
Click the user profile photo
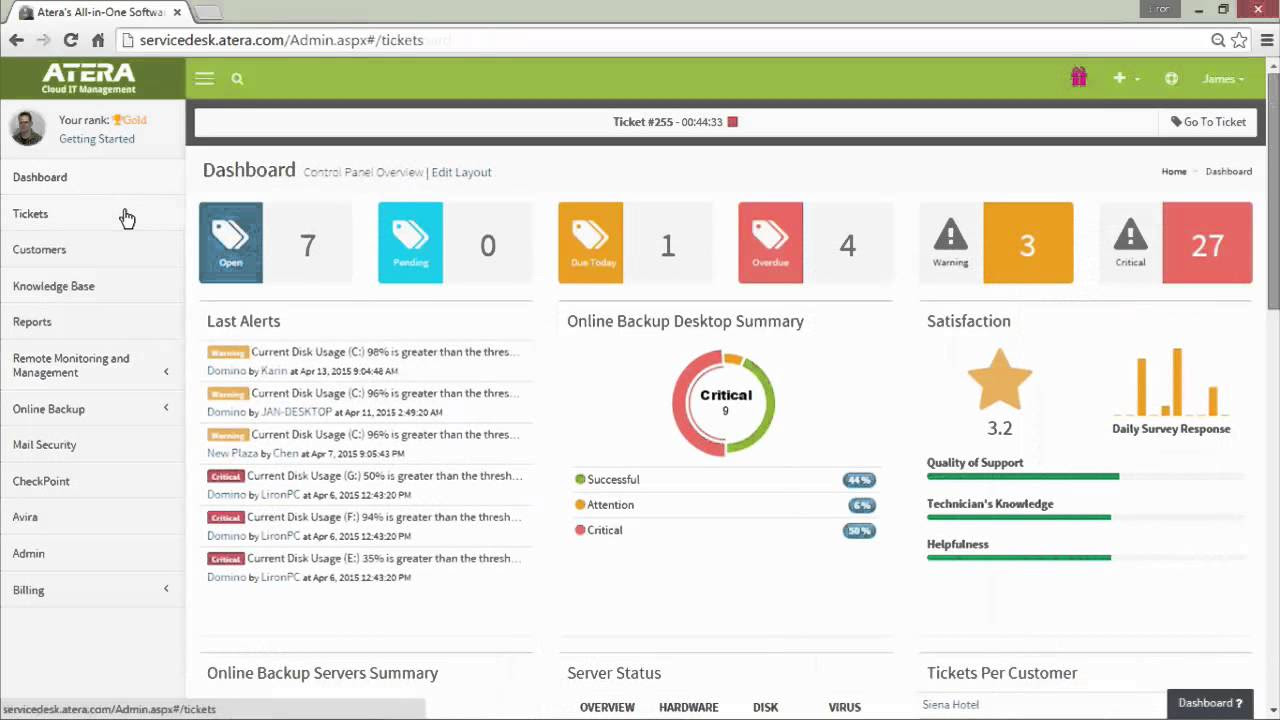pos(27,128)
